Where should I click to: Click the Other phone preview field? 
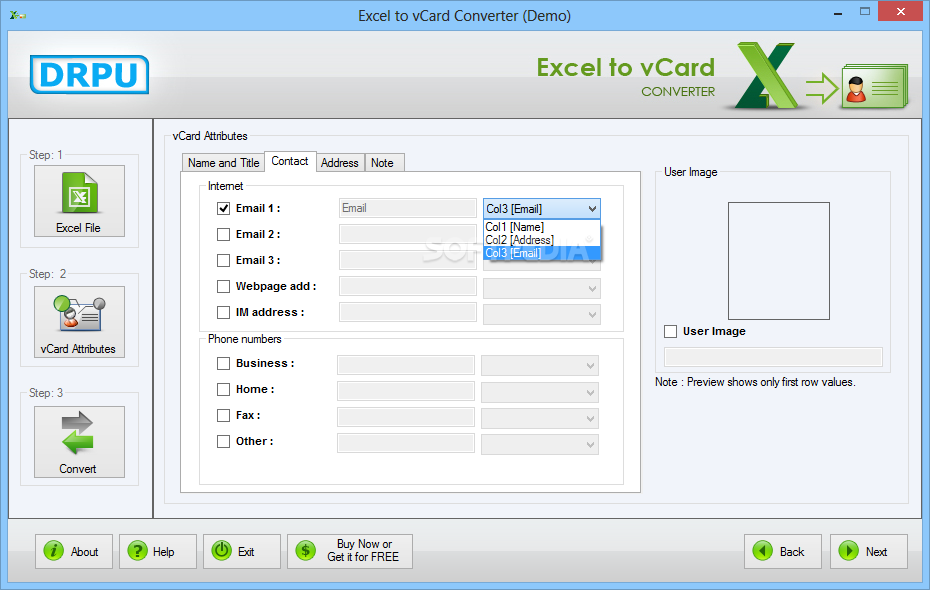(406, 443)
